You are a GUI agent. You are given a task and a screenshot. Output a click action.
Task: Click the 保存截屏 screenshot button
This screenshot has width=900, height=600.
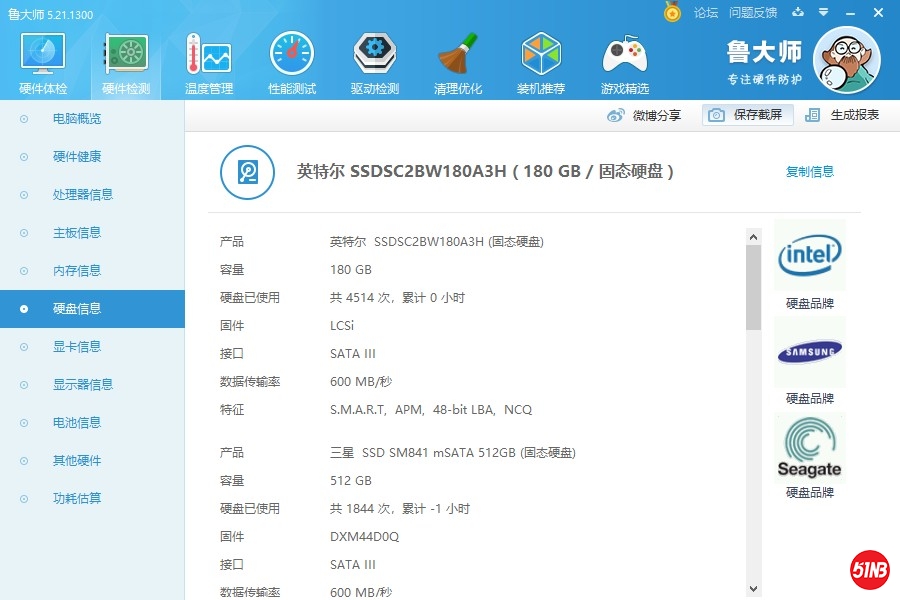click(748, 115)
